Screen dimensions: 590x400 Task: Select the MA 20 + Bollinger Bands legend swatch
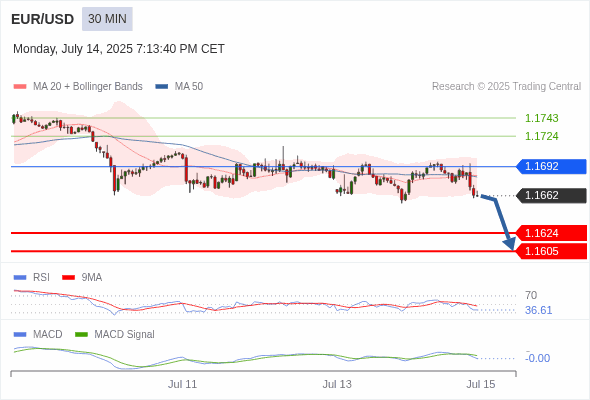(20, 87)
